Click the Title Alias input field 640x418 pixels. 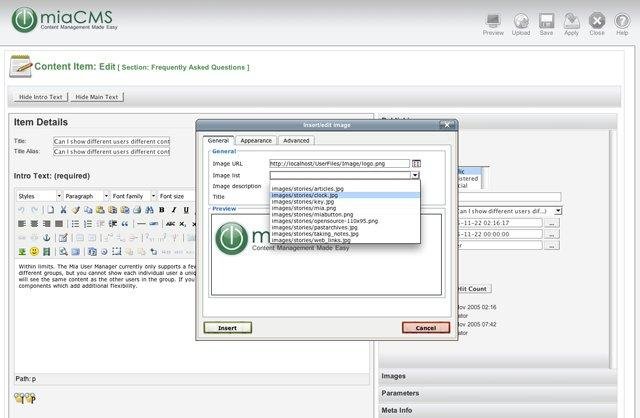(x=111, y=152)
